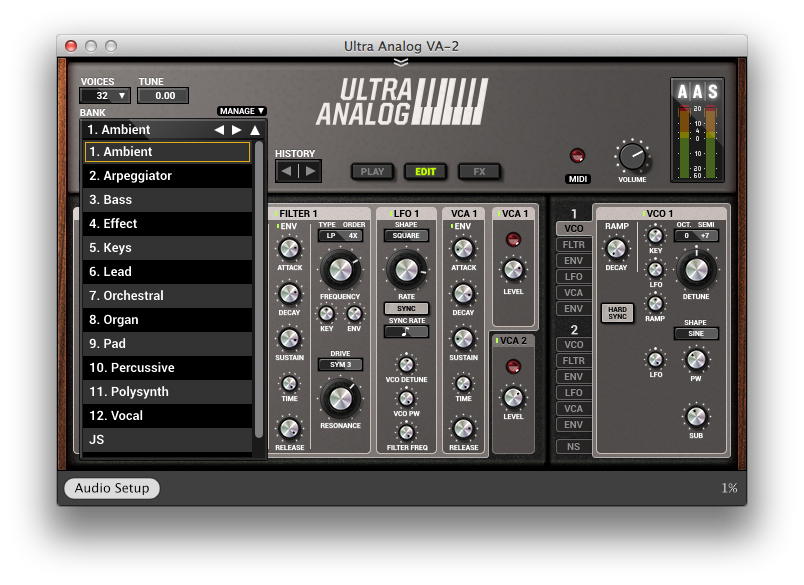Open the VCO 1 shape Sine selector
The width and height of the screenshot is (804, 585).
click(696, 333)
